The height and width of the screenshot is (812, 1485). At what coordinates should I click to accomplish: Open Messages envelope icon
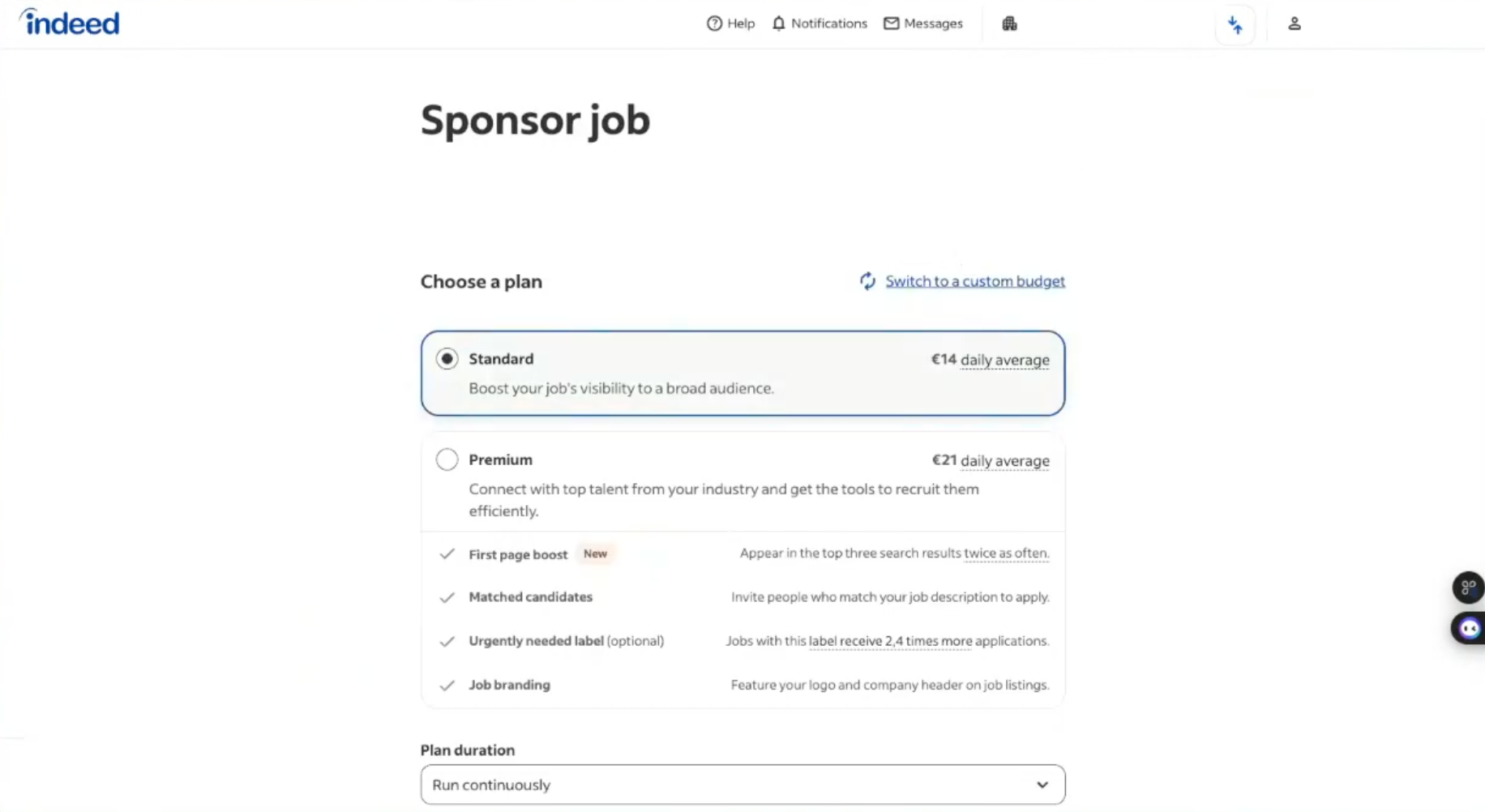coord(891,24)
